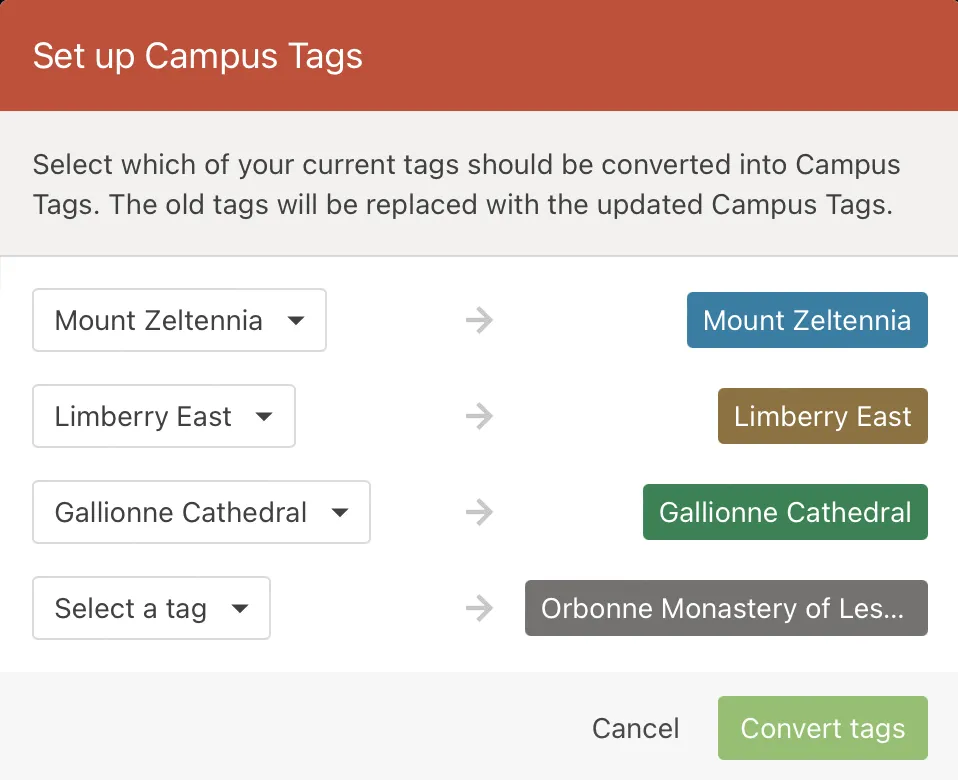Expand the Limberry East tag dropdown

[163, 417]
